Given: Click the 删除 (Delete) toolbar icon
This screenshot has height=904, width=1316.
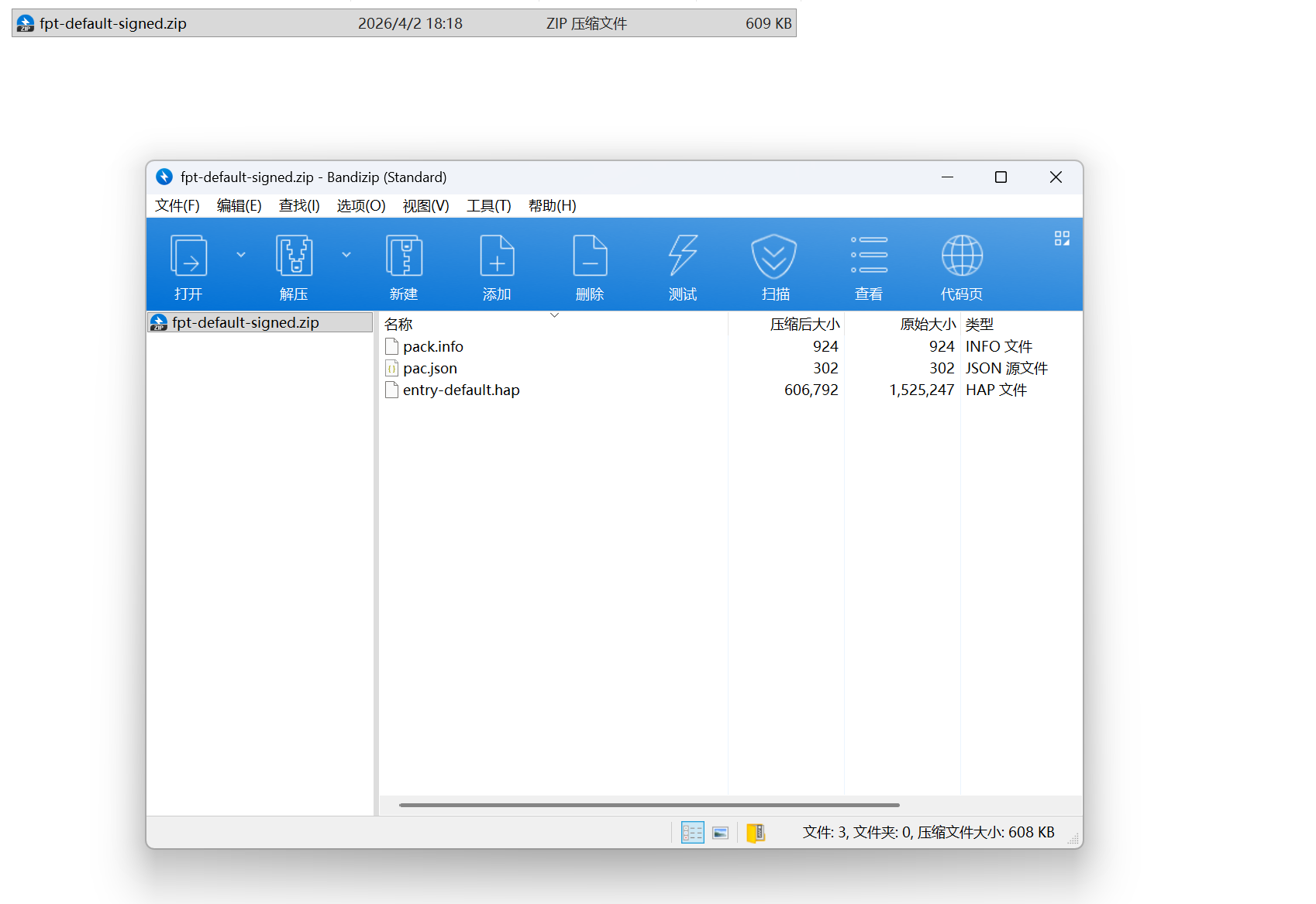Looking at the screenshot, I should 590,256.
